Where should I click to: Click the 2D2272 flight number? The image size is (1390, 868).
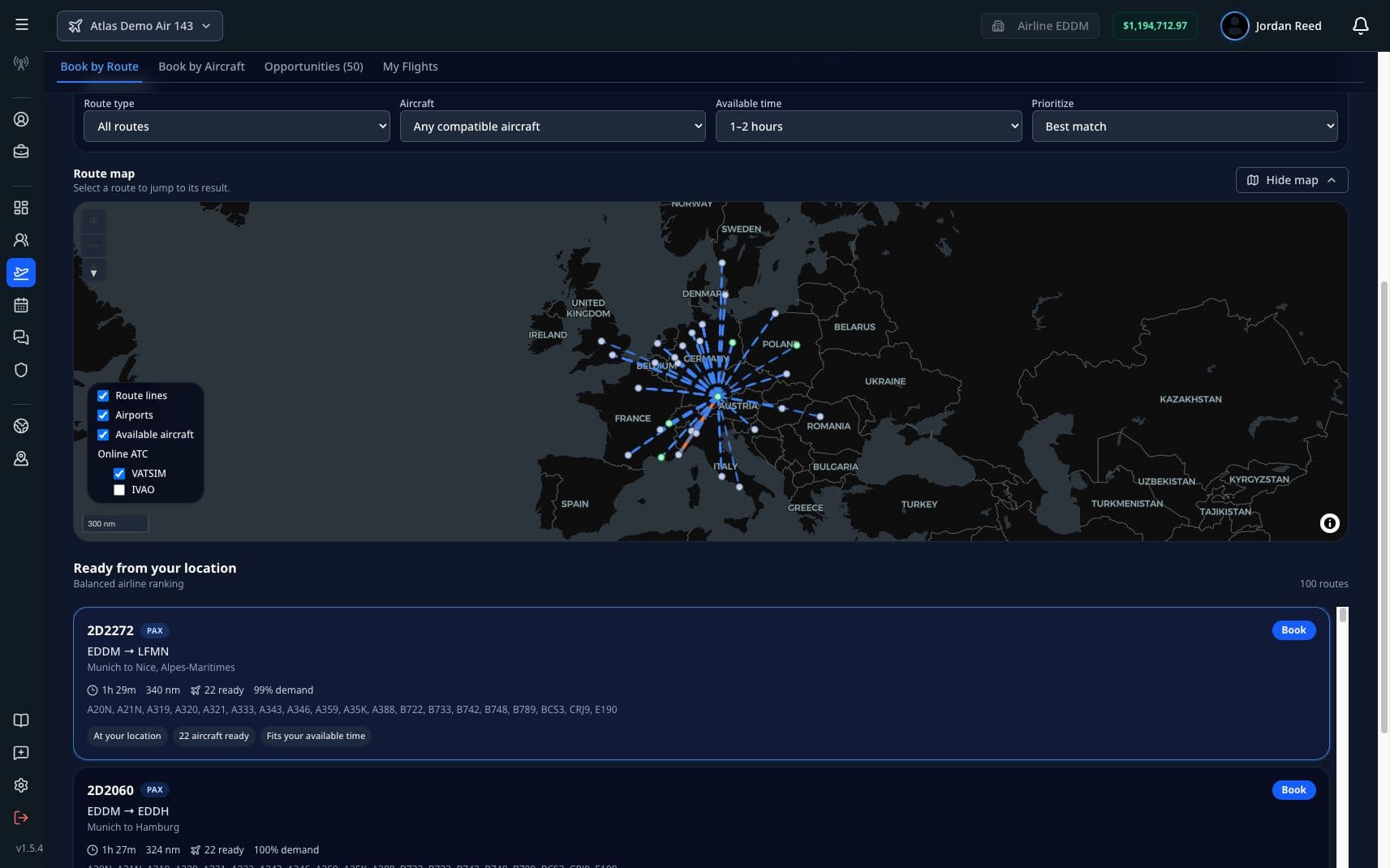click(x=110, y=630)
